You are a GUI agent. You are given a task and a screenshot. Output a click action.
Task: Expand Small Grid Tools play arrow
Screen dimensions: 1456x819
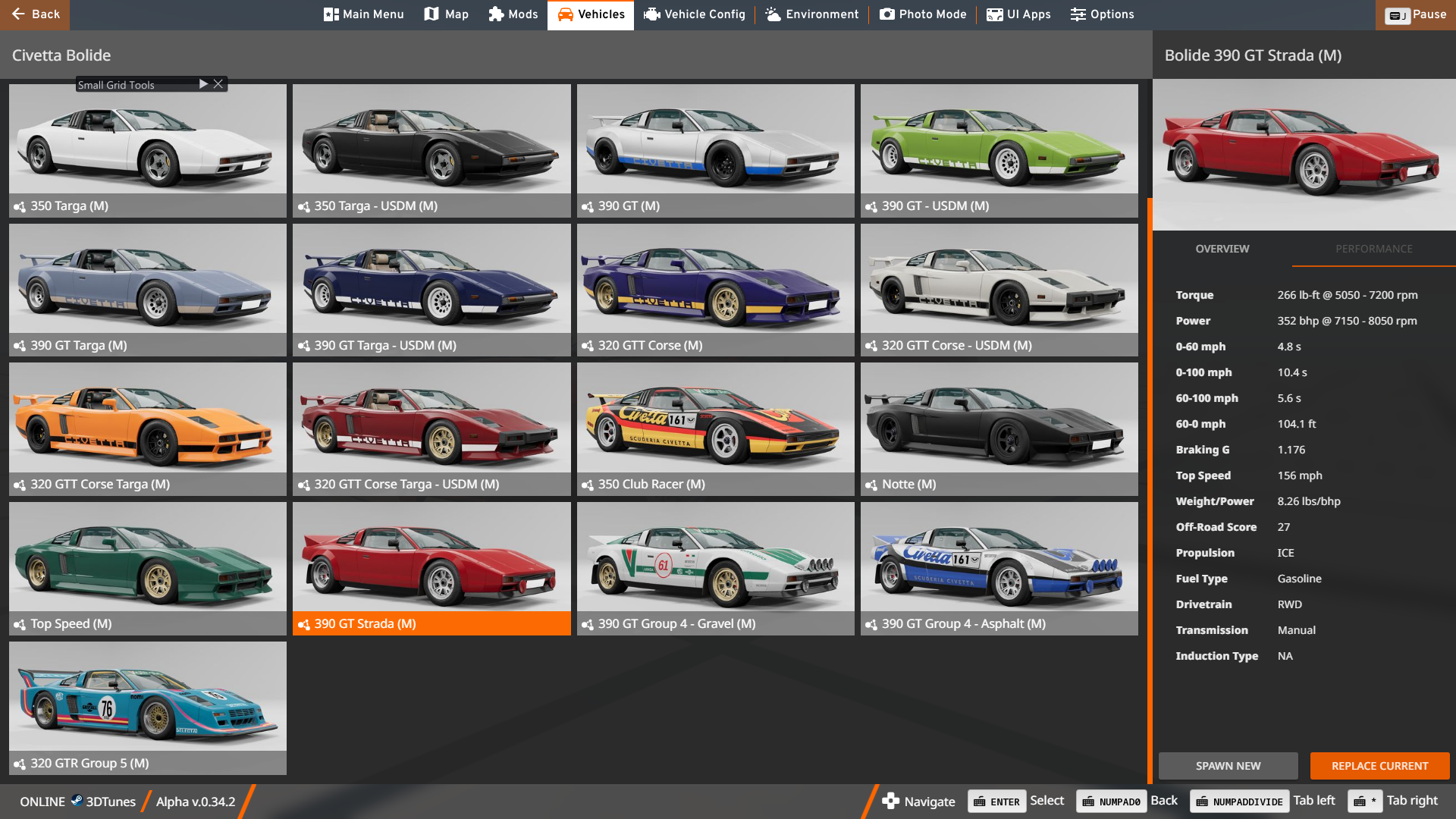pyautogui.click(x=203, y=84)
